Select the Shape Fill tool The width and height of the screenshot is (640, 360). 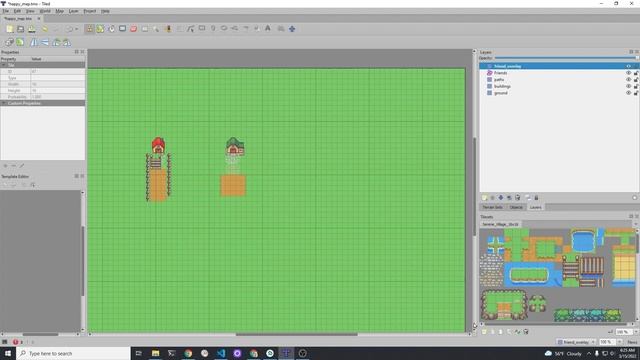pyautogui.click(x=122, y=29)
